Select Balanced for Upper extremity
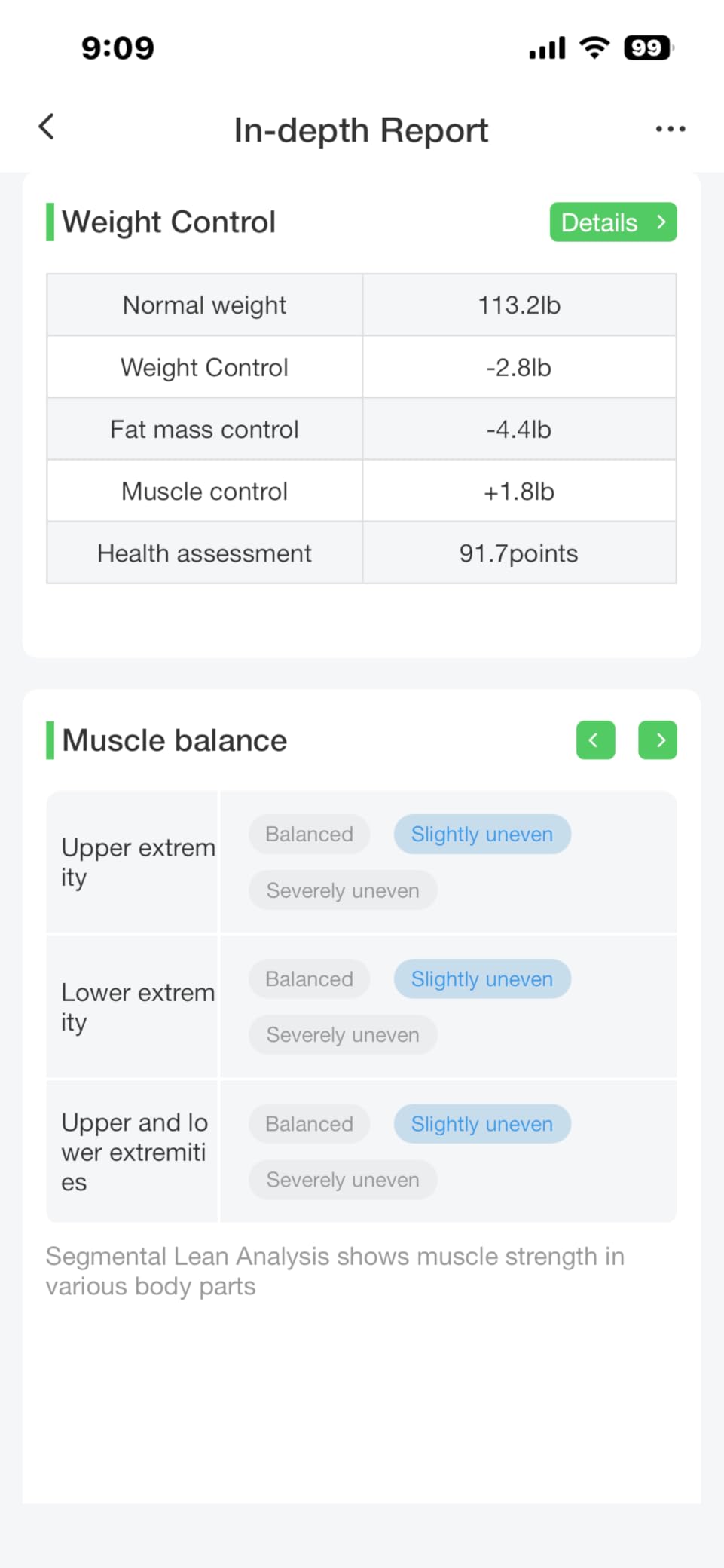This screenshot has width=724, height=1568. point(308,834)
